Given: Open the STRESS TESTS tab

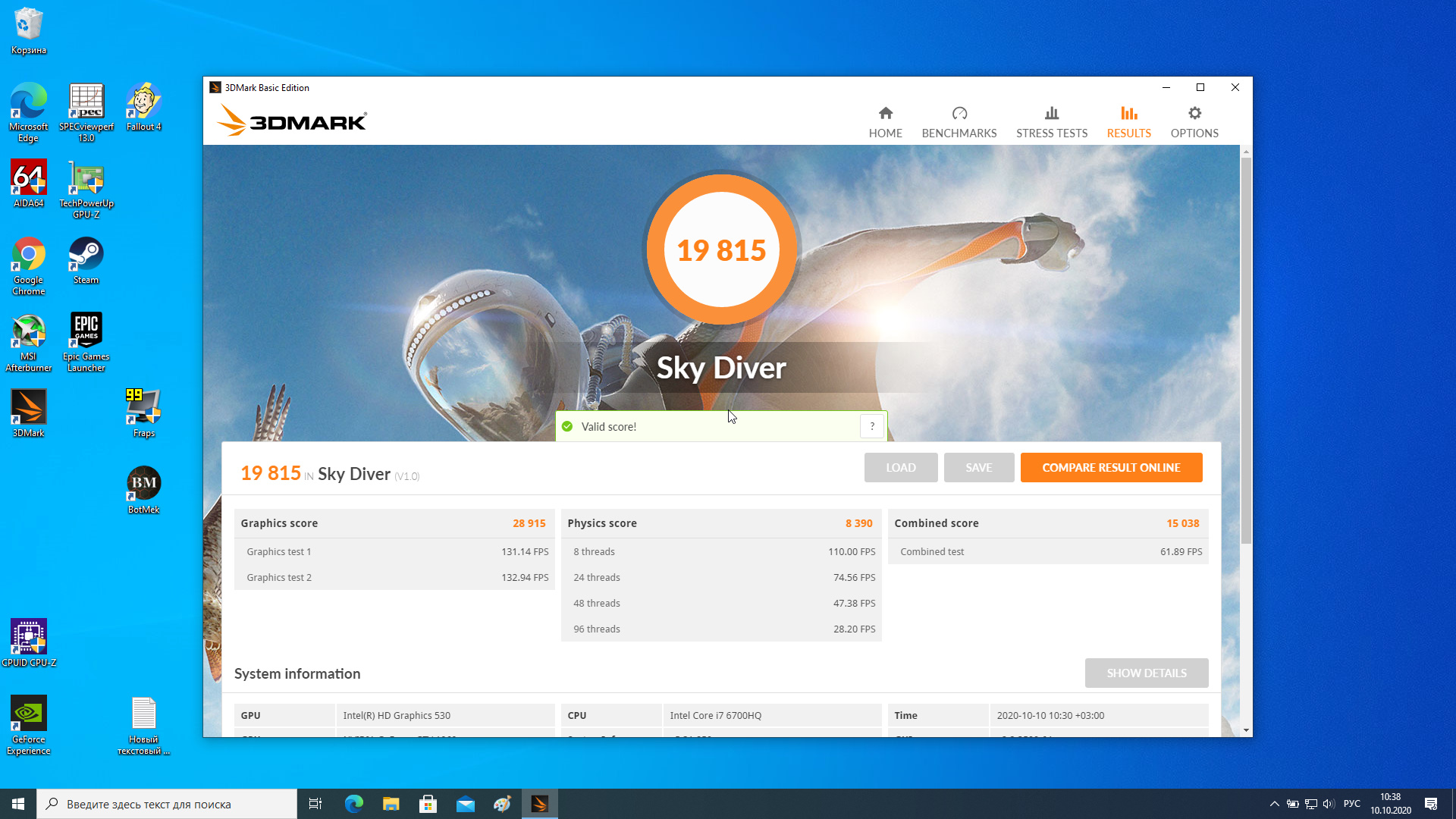Looking at the screenshot, I should click(x=1052, y=123).
